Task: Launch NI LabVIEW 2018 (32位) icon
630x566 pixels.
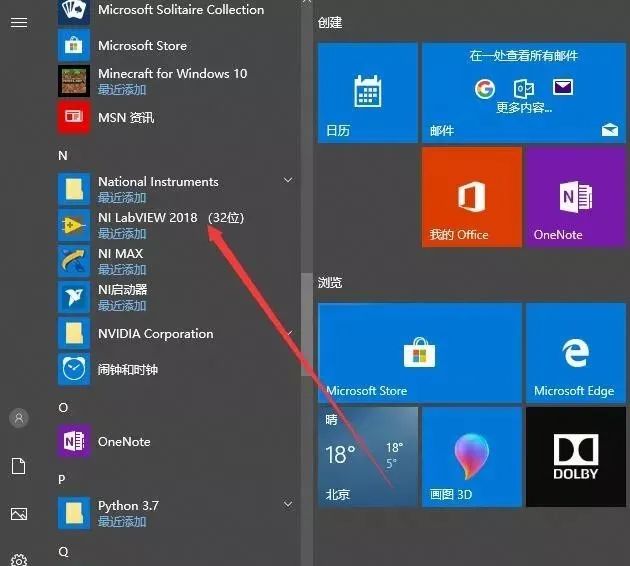Action: coord(74,225)
